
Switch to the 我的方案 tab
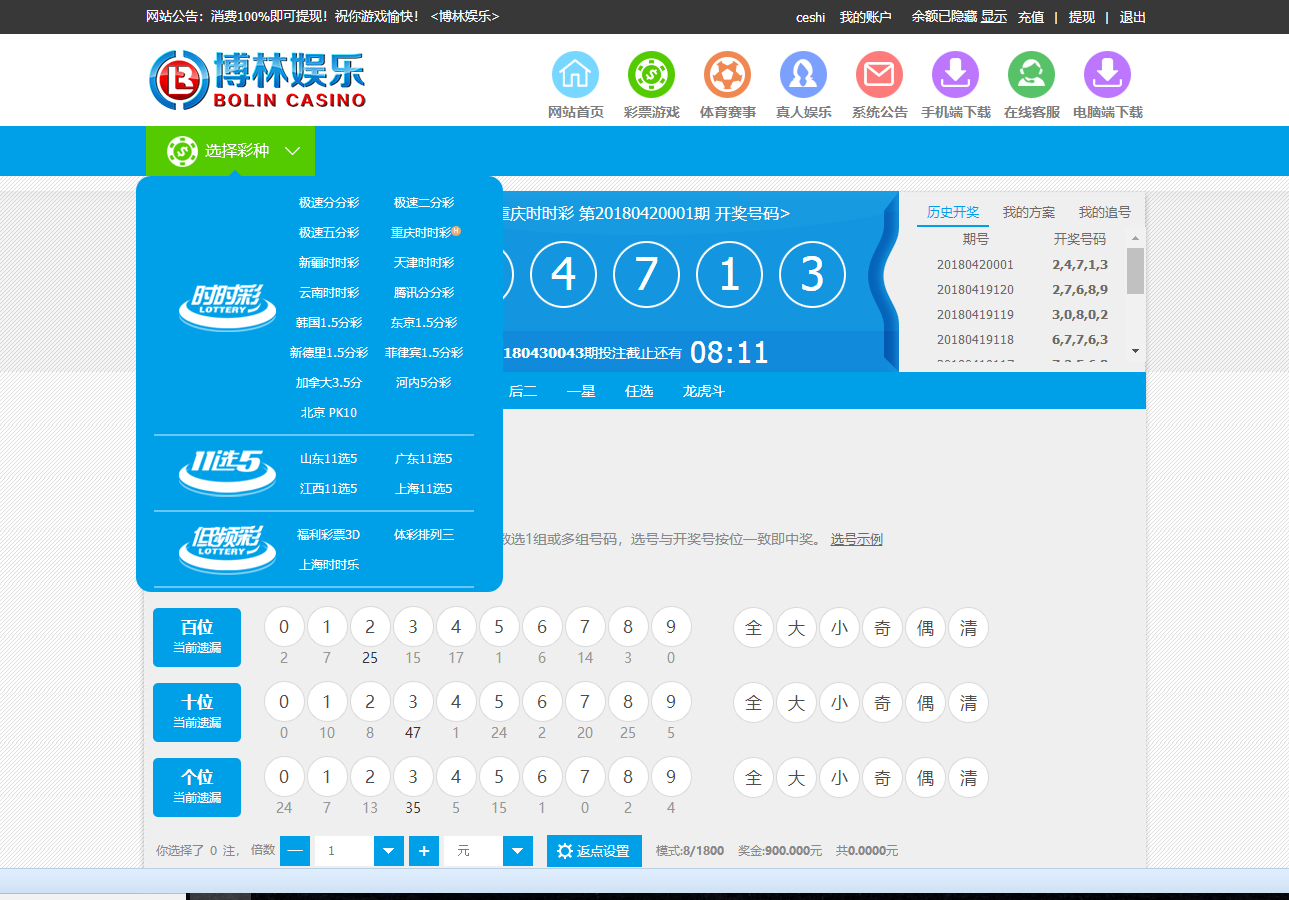(x=1028, y=212)
